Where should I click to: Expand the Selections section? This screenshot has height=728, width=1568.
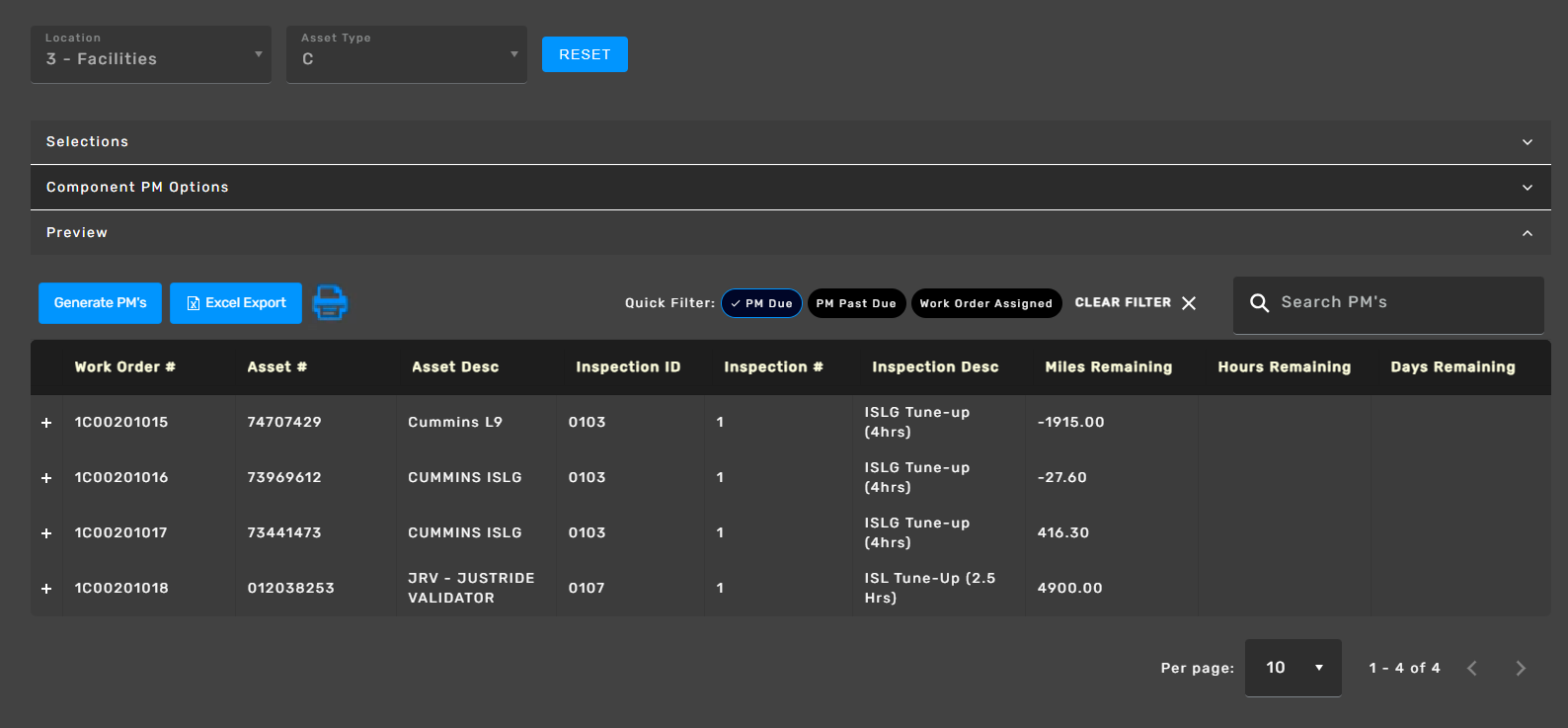pyautogui.click(x=790, y=142)
